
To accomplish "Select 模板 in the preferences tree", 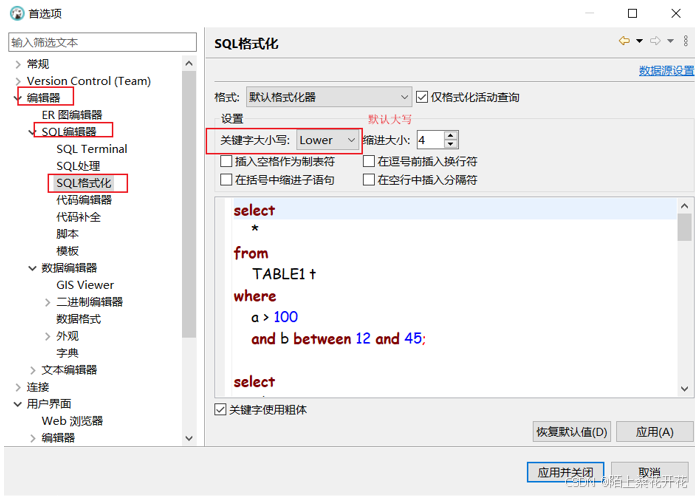I will pos(67,251).
